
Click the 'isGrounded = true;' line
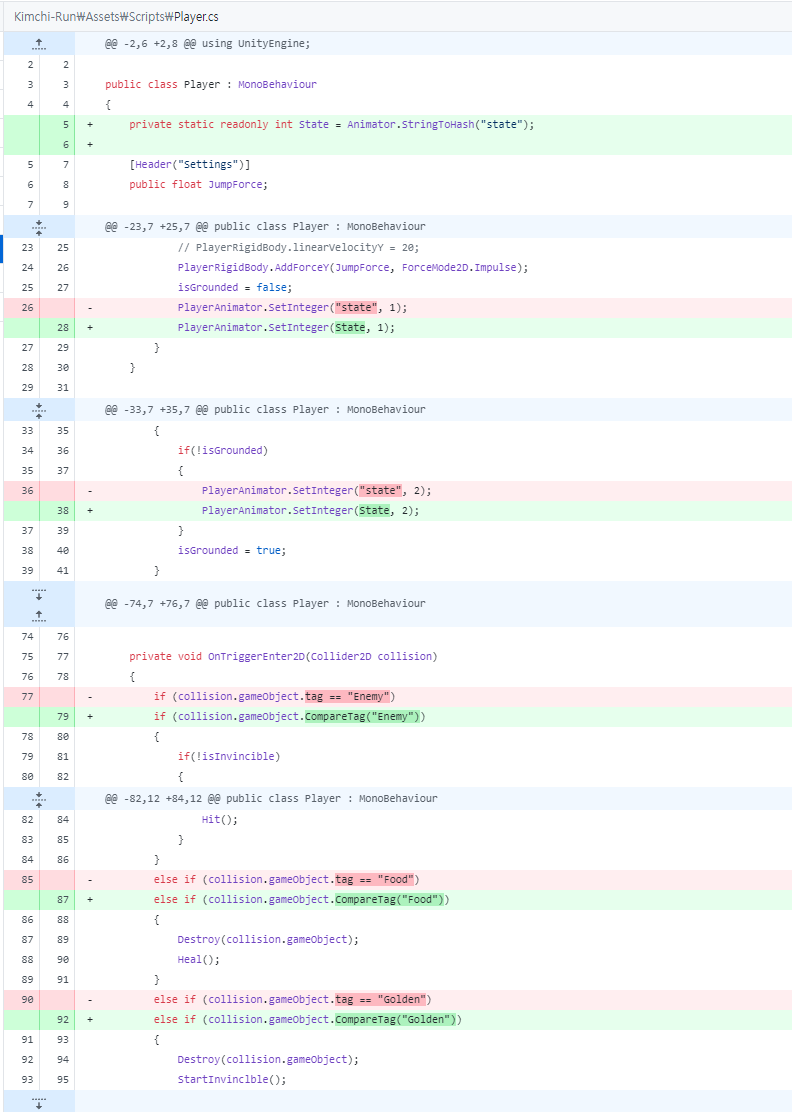click(232, 550)
